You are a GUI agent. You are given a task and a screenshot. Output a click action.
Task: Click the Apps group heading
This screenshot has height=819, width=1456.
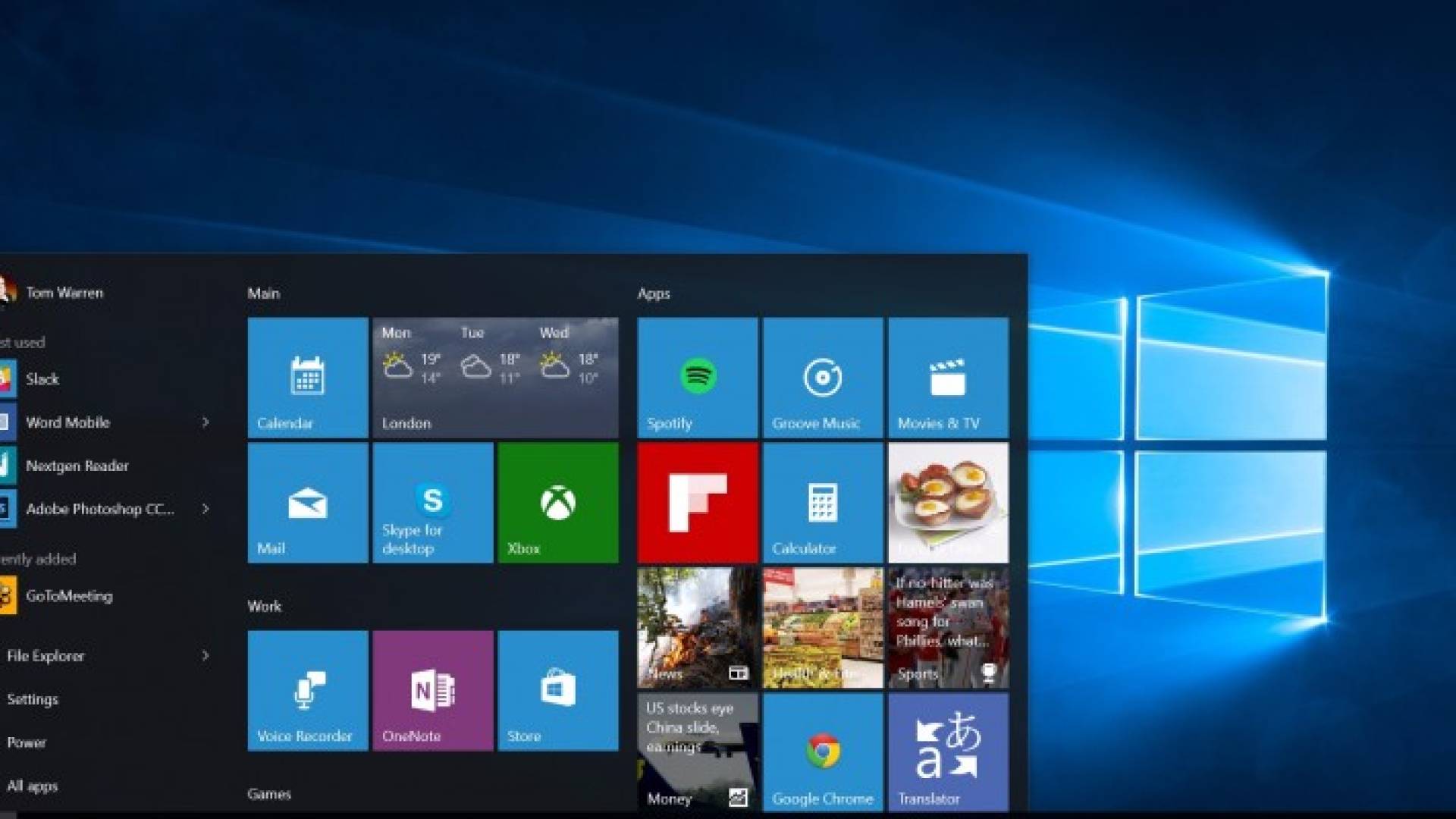(654, 293)
